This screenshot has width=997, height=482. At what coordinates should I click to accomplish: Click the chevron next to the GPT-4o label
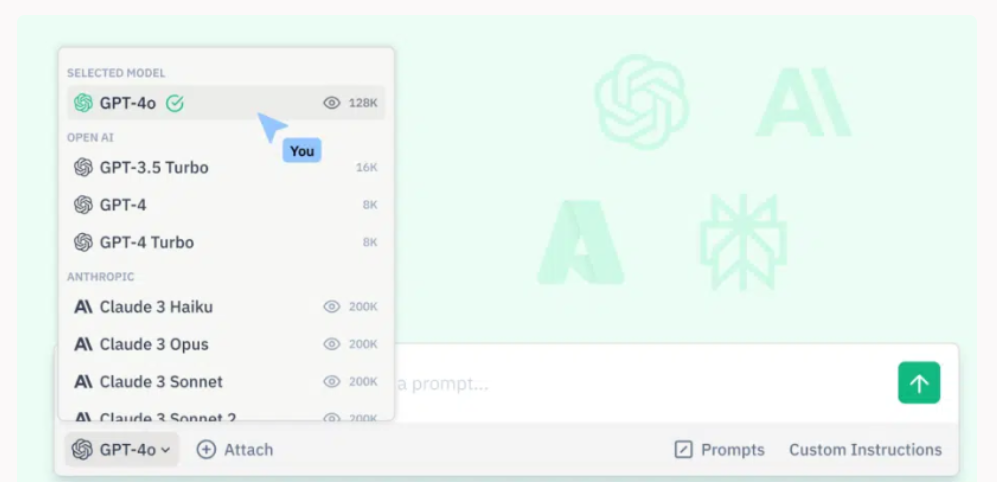[x=165, y=450]
